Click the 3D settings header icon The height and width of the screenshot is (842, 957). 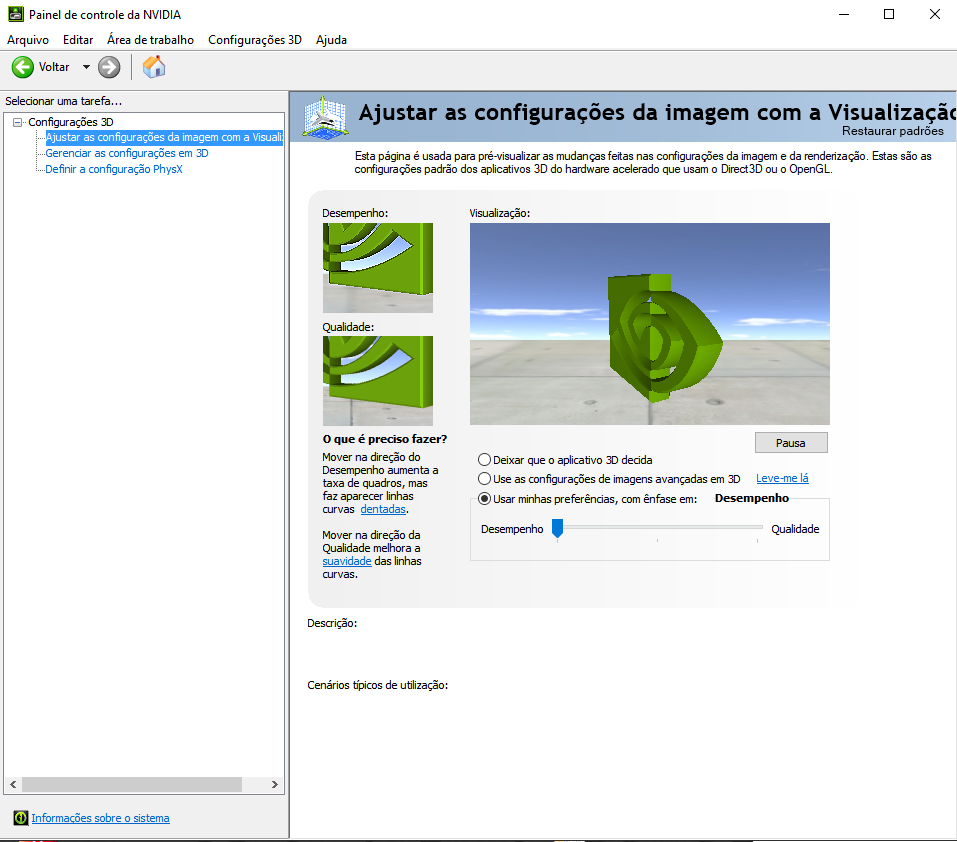326,117
